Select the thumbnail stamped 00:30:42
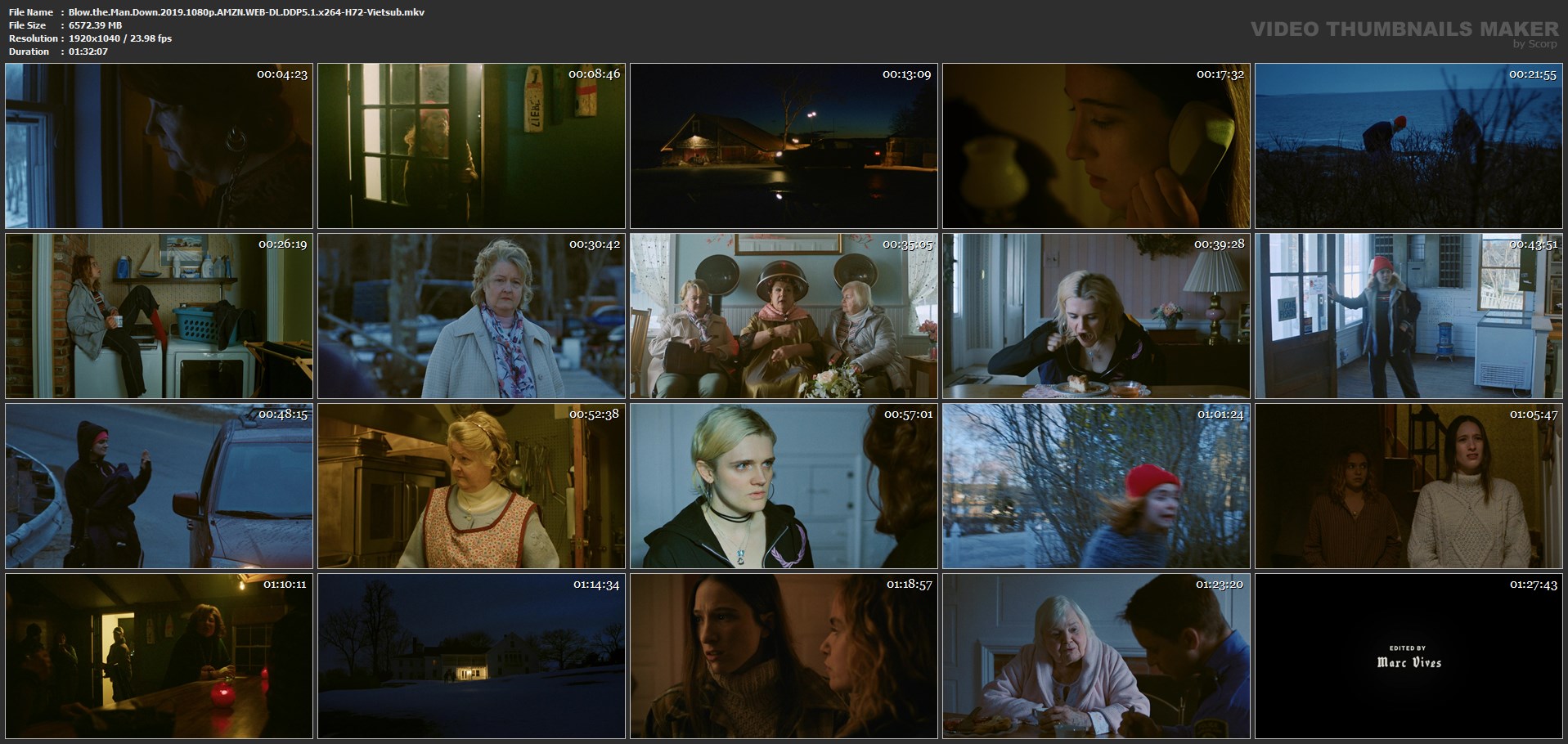This screenshot has width=1568, height=744. coord(471,316)
